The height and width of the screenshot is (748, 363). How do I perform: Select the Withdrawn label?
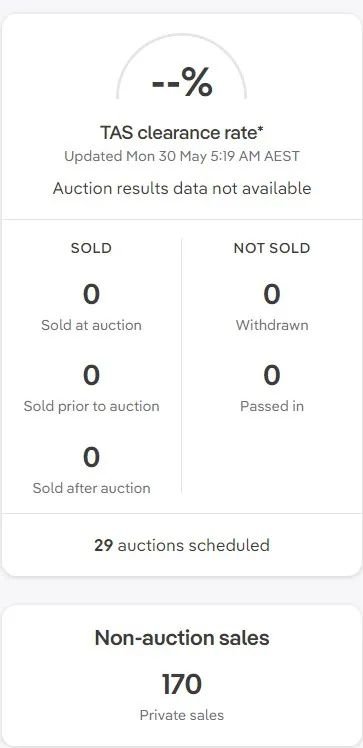pos(272,325)
